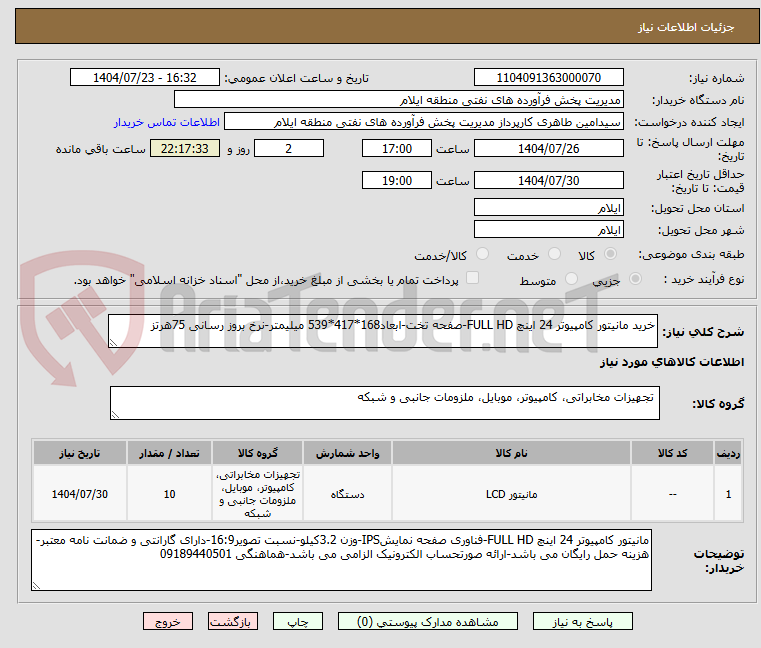Click the گروه کالا textarea
761x648 pixels.
click(x=384, y=403)
